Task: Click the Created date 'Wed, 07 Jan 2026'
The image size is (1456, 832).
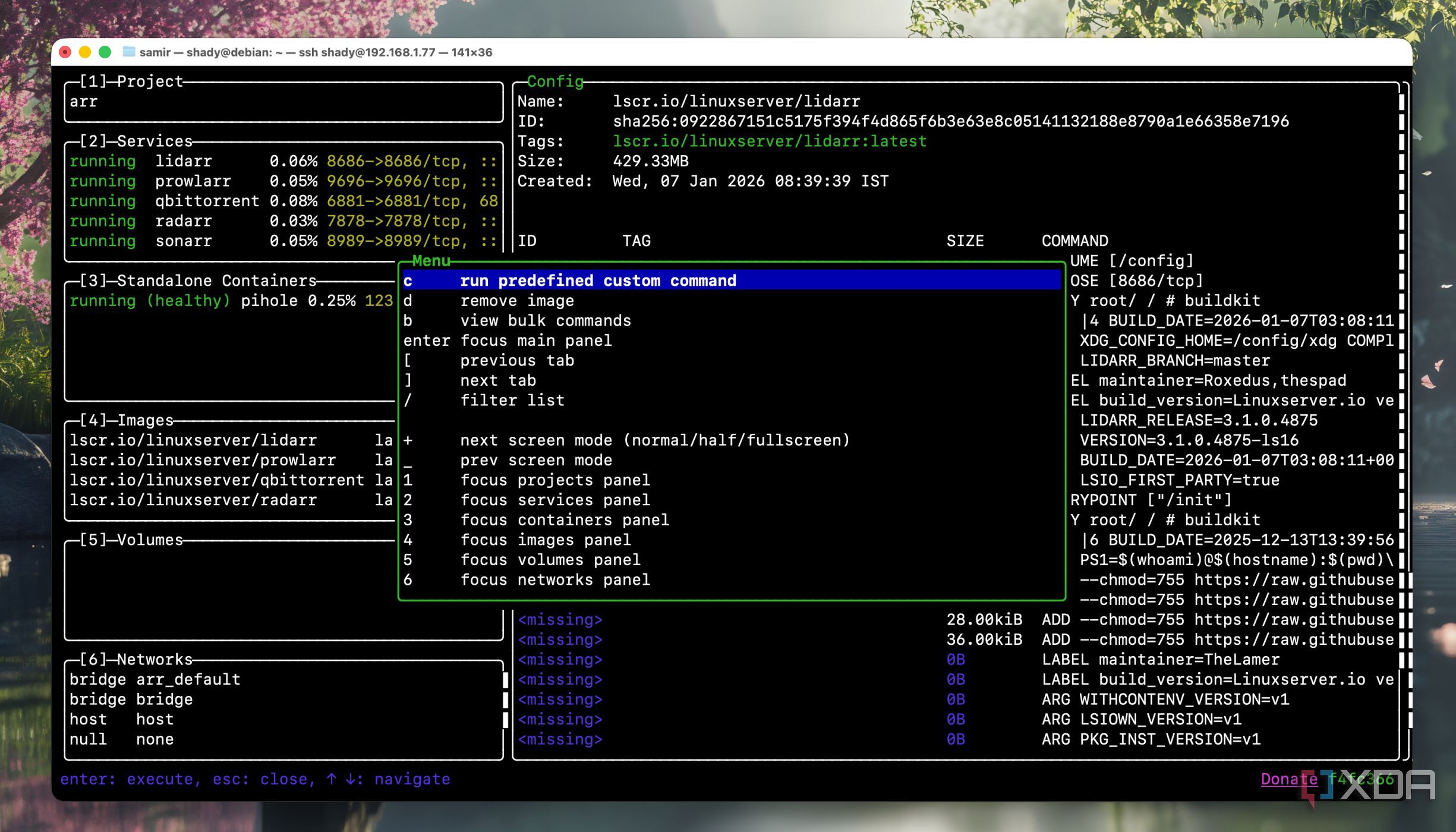Action: tap(688, 181)
